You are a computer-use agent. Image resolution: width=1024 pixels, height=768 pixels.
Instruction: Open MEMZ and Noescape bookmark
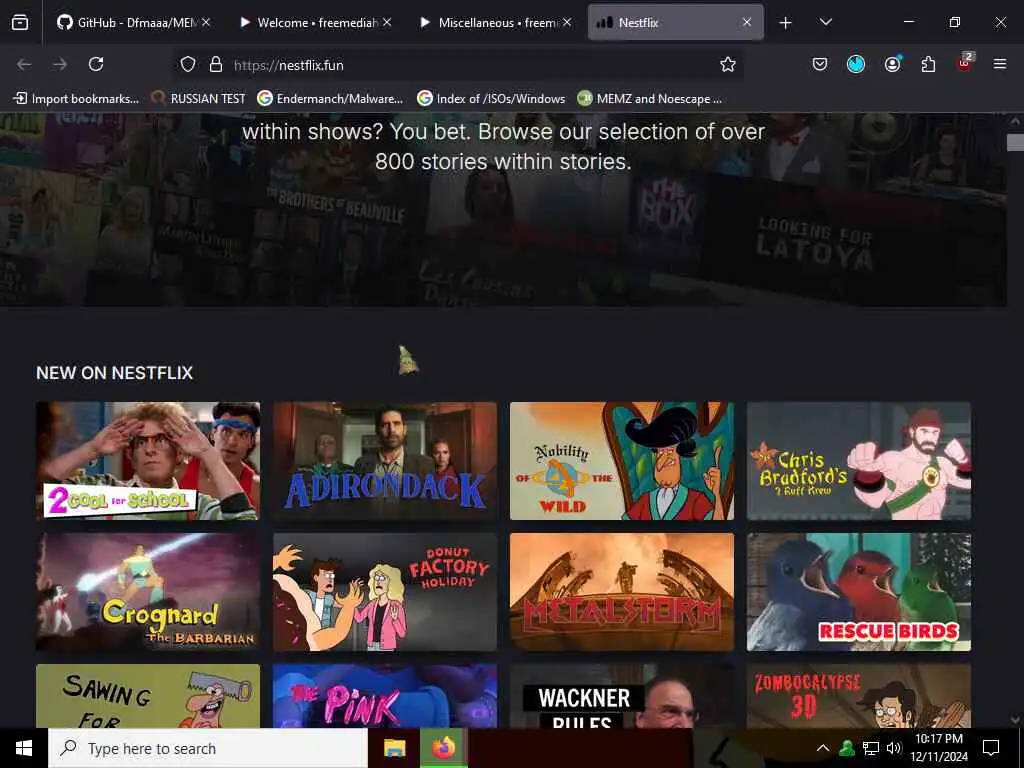pyautogui.click(x=650, y=99)
